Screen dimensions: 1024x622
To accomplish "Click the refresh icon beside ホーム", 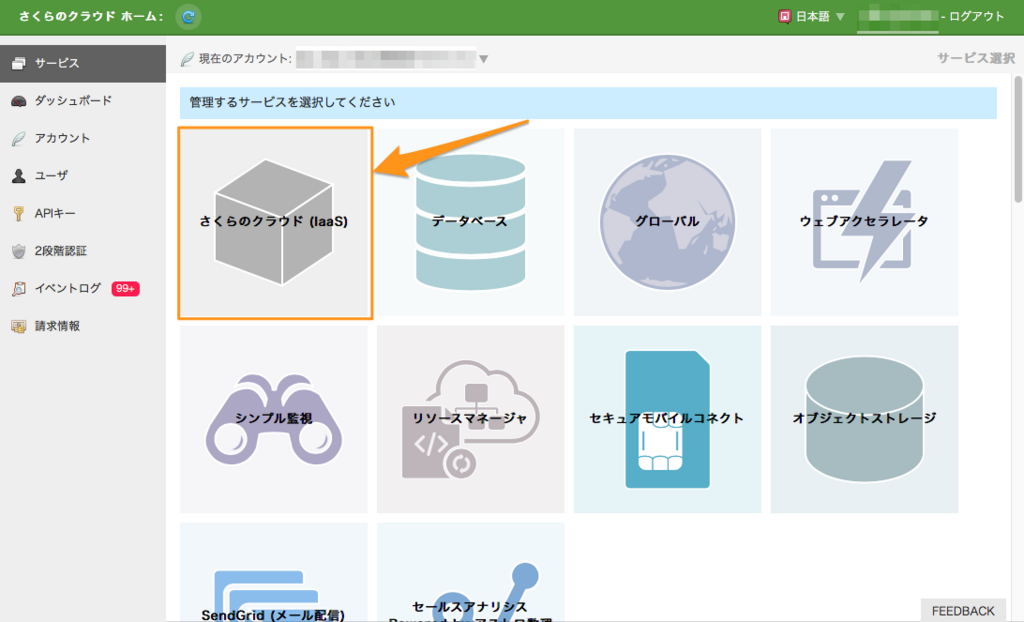I will (188, 16).
